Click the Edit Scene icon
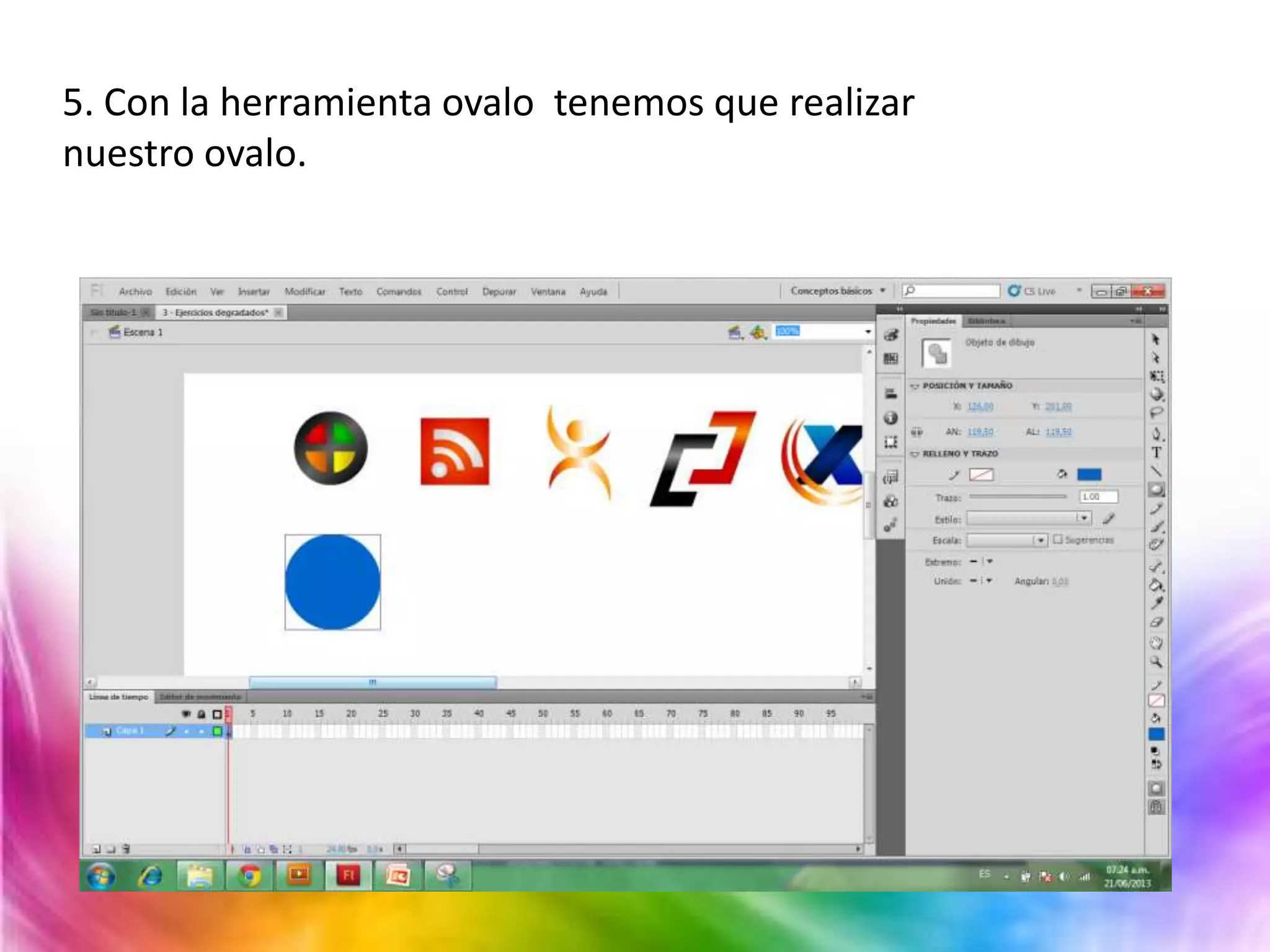Viewport: 1270px width, 952px height. coord(735,333)
